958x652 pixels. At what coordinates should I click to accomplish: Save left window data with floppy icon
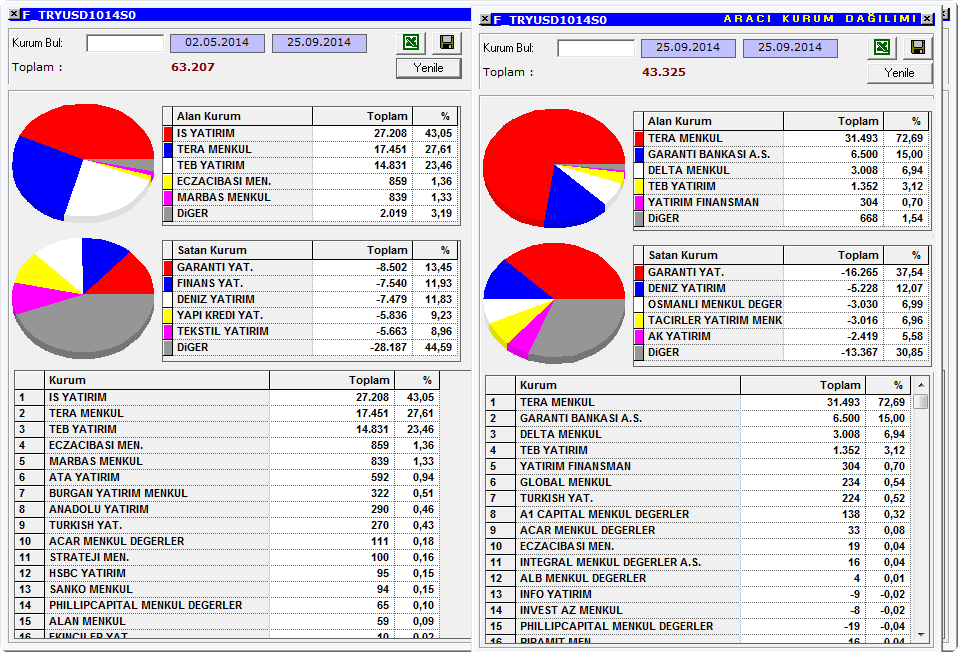(x=447, y=42)
